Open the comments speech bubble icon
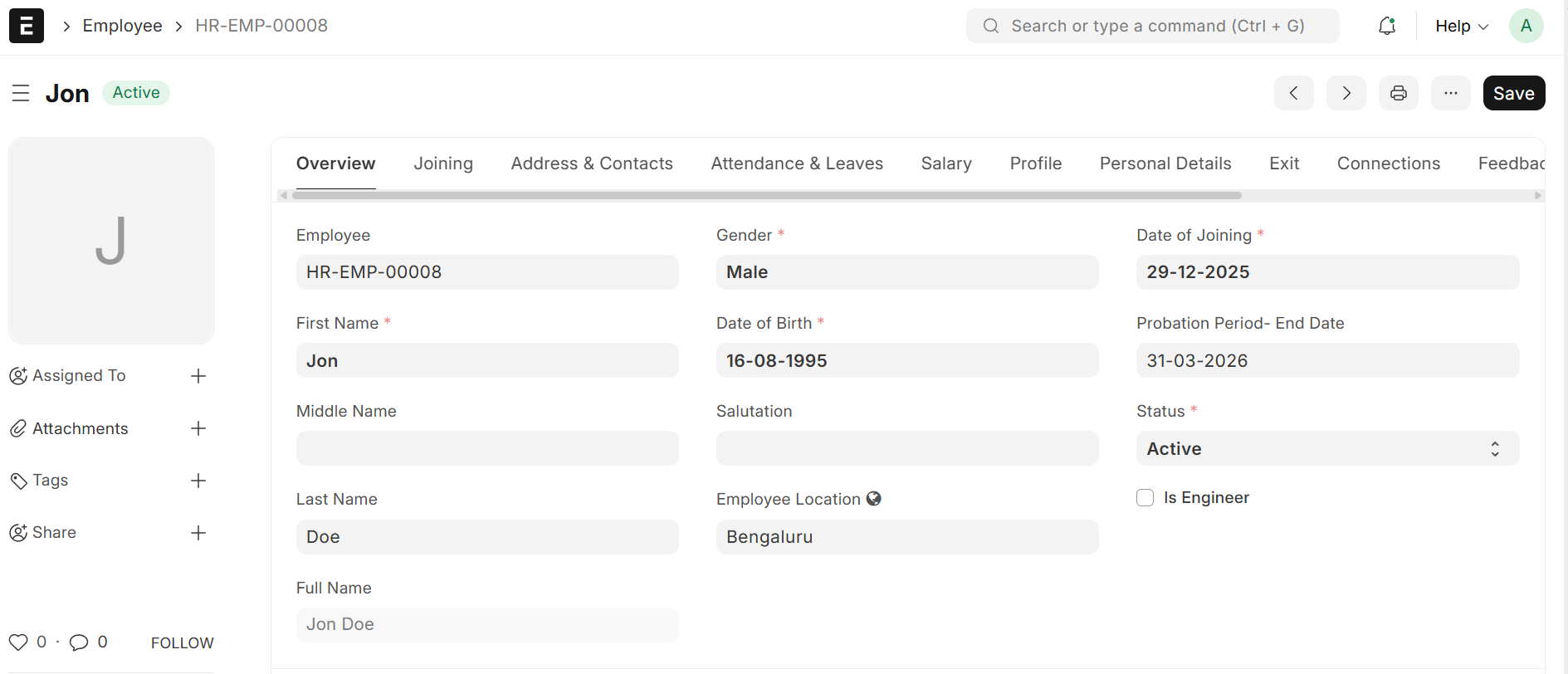The height and width of the screenshot is (674, 1568). pos(79,642)
